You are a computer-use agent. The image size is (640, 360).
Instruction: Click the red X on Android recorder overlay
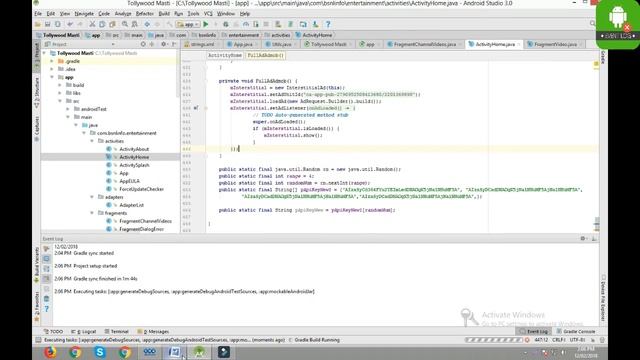click(x=627, y=28)
